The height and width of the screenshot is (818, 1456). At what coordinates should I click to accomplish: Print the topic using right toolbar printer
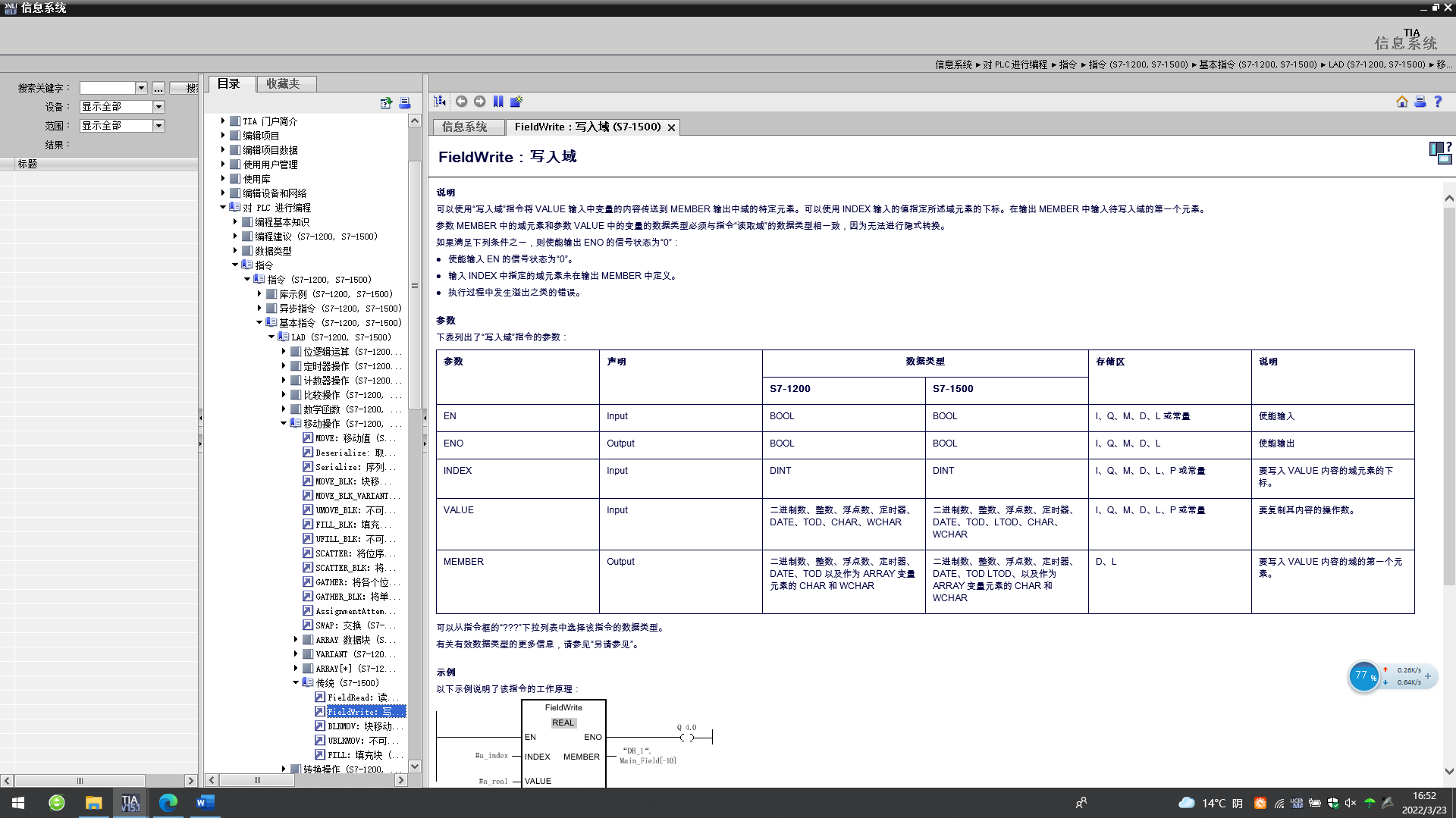click(x=1420, y=102)
